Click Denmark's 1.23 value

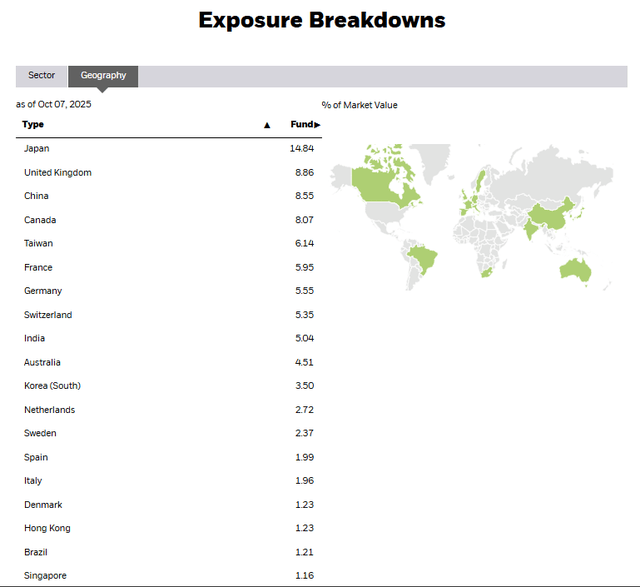304,505
